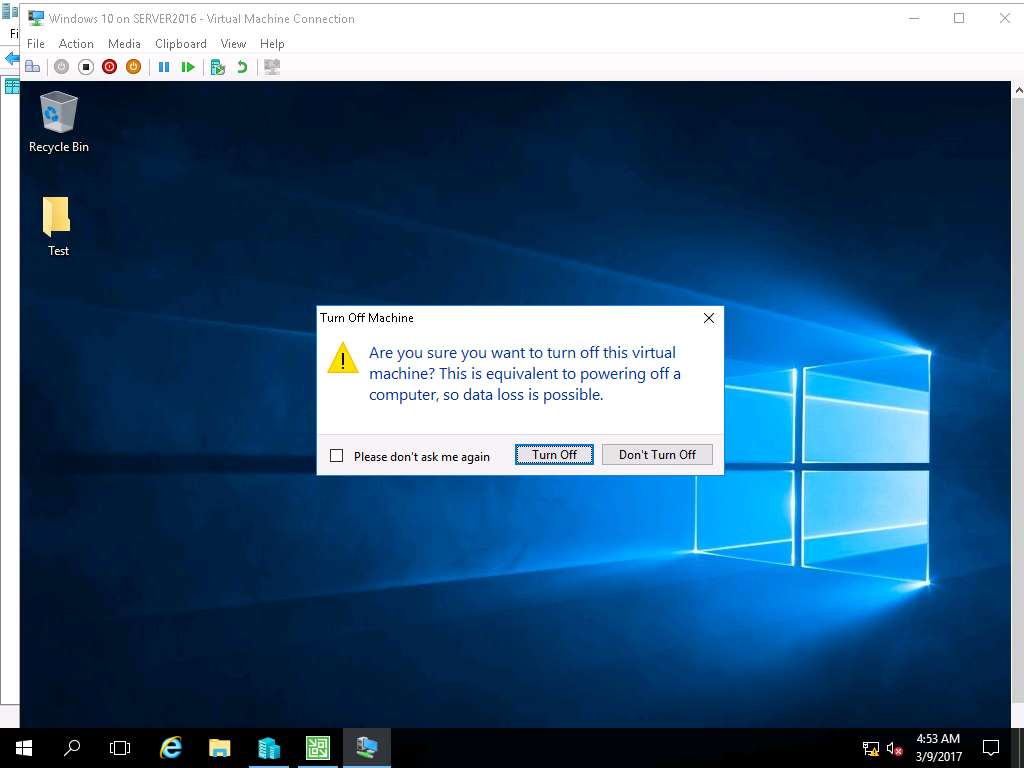Open the Action Center notification icon

[x=991, y=748]
